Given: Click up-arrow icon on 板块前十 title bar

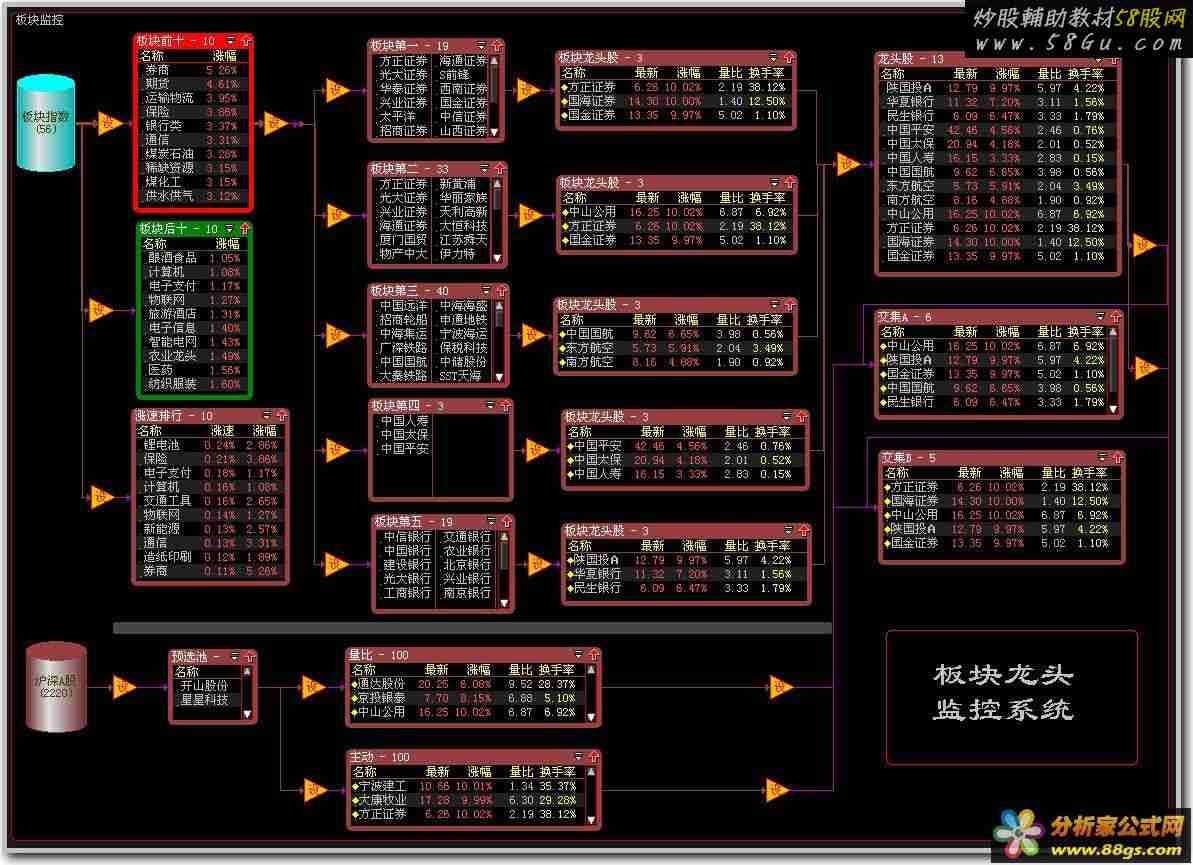Looking at the screenshot, I should [245, 40].
